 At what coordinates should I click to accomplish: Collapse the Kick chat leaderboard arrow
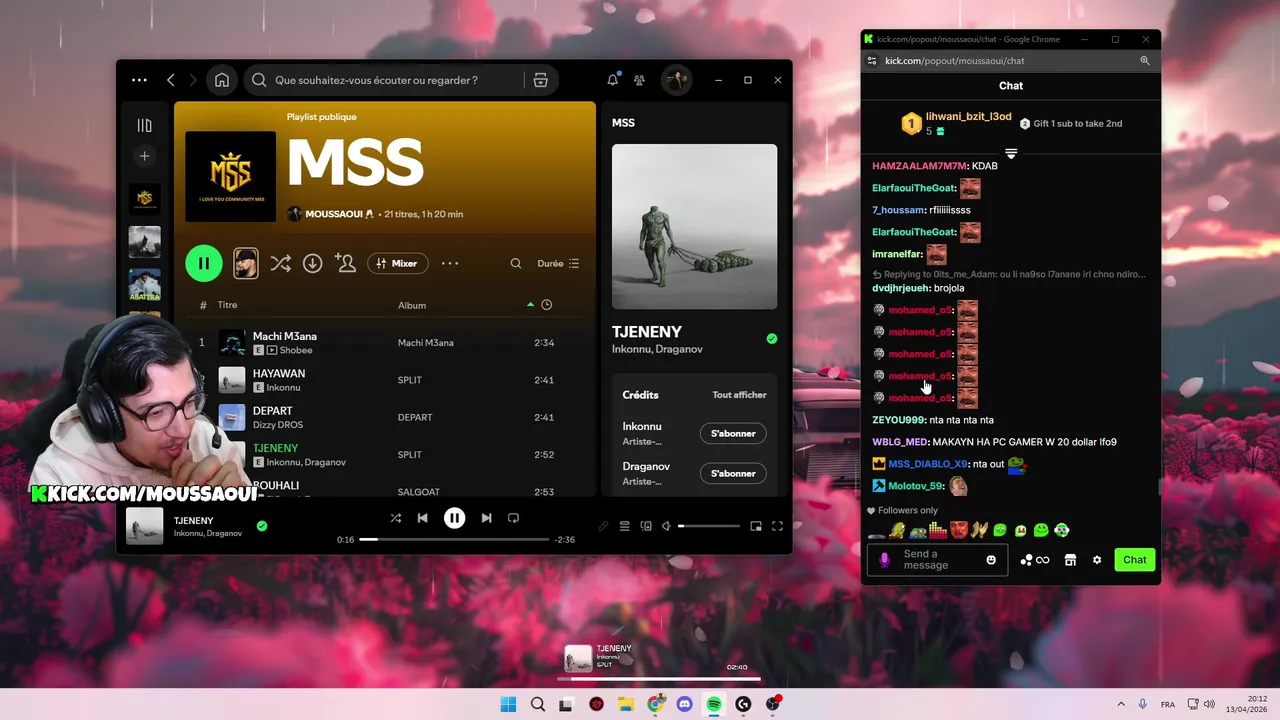pyautogui.click(x=1011, y=154)
